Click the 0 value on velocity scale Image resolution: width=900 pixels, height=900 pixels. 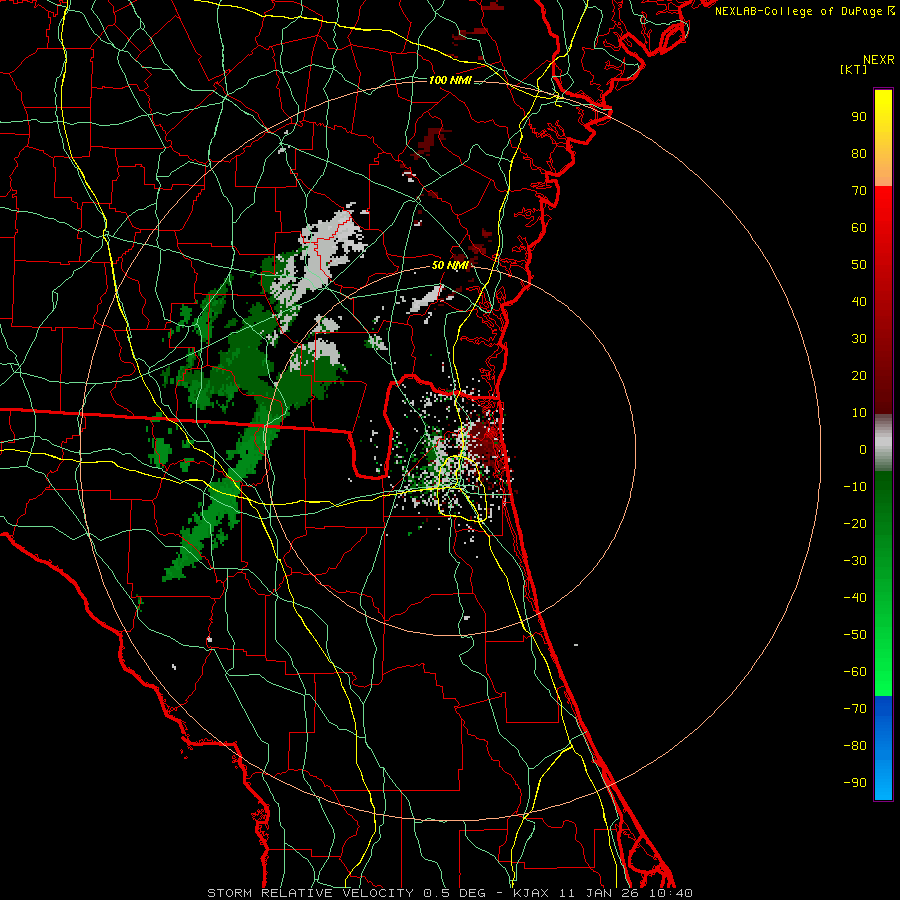point(863,450)
